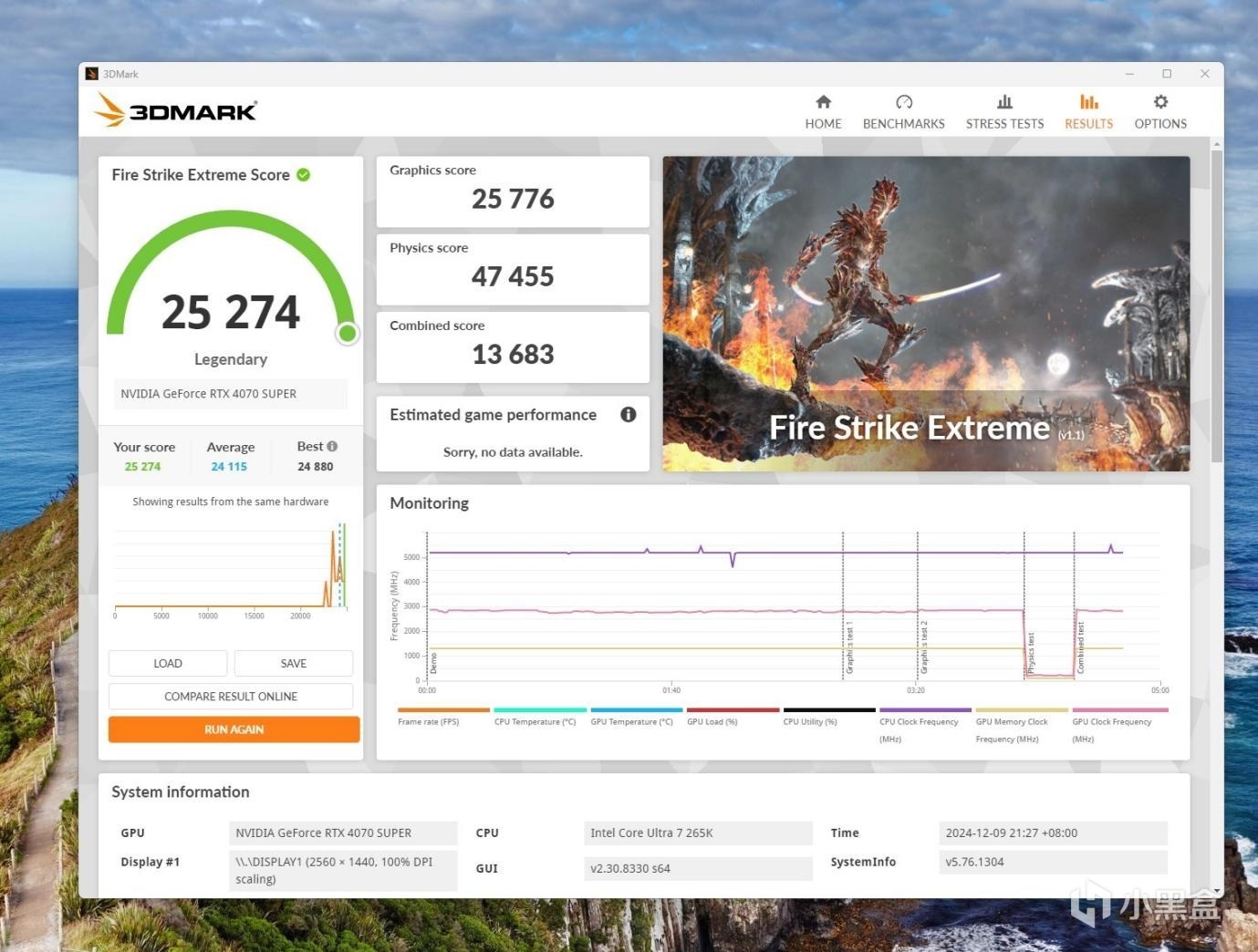
Task: Click the scrollbar down arrow
Action: (1217, 891)
